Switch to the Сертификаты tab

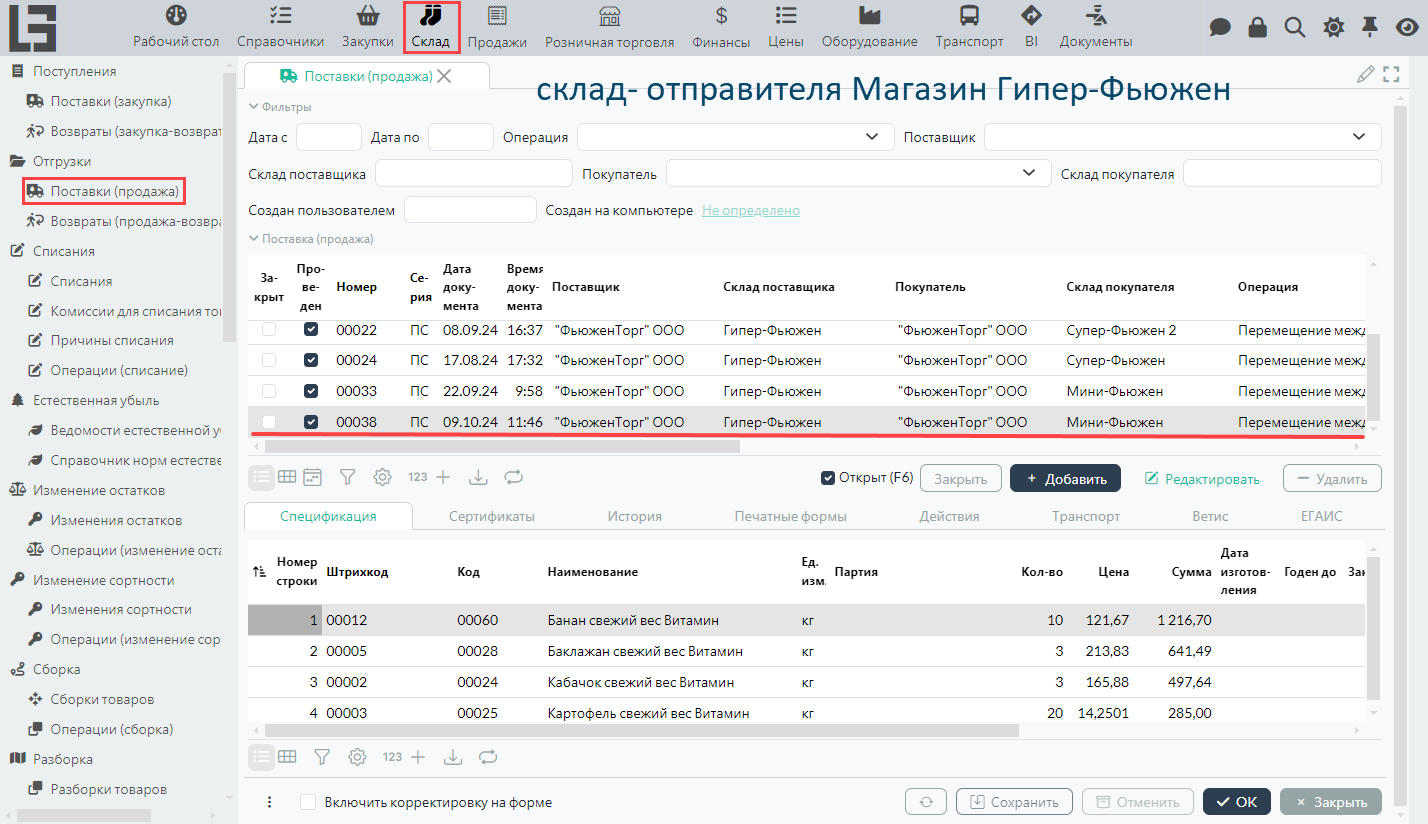491,516
